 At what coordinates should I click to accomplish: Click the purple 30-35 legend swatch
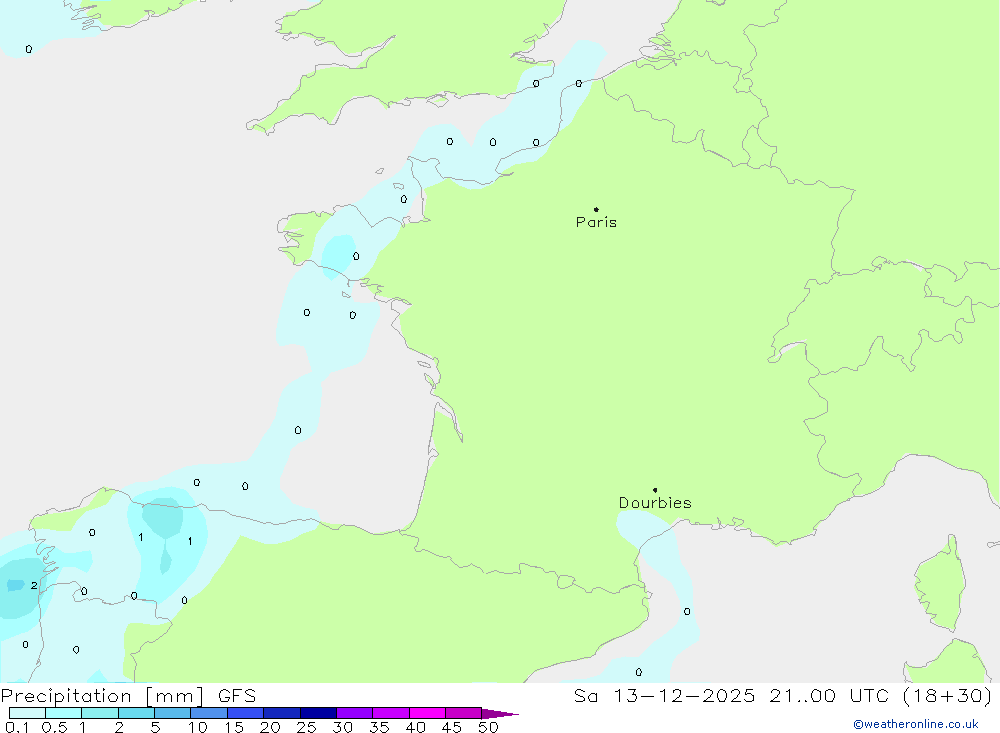click(x=355, y=713)
